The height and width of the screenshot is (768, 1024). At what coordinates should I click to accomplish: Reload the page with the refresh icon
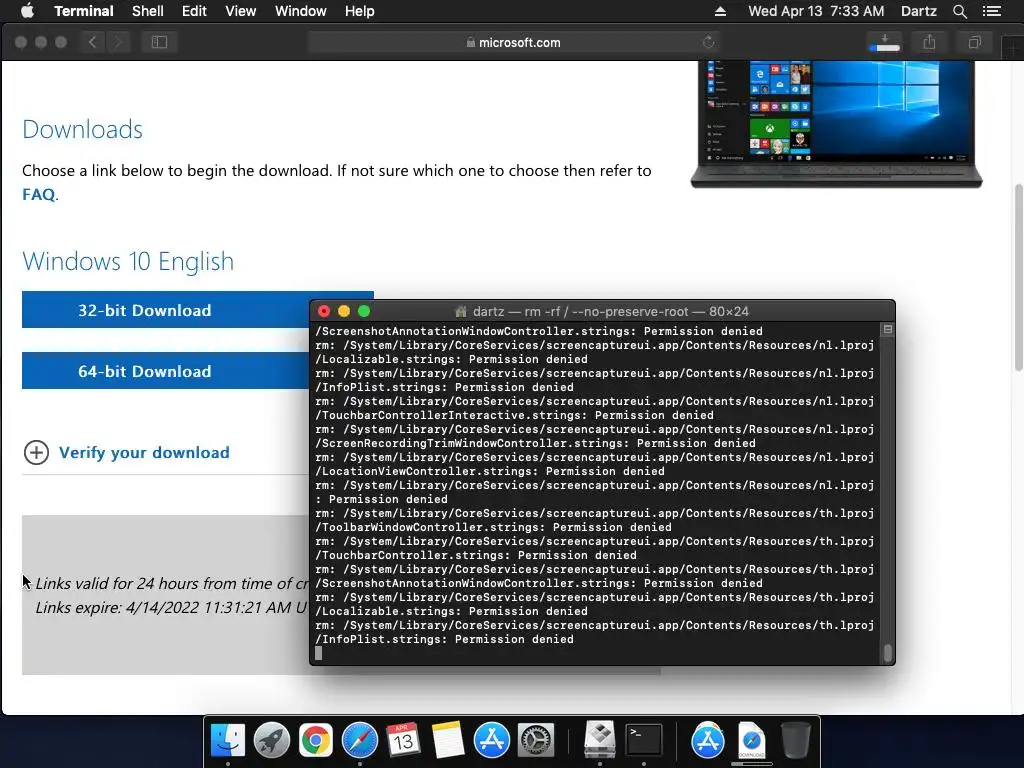click(x=709, y=42)
